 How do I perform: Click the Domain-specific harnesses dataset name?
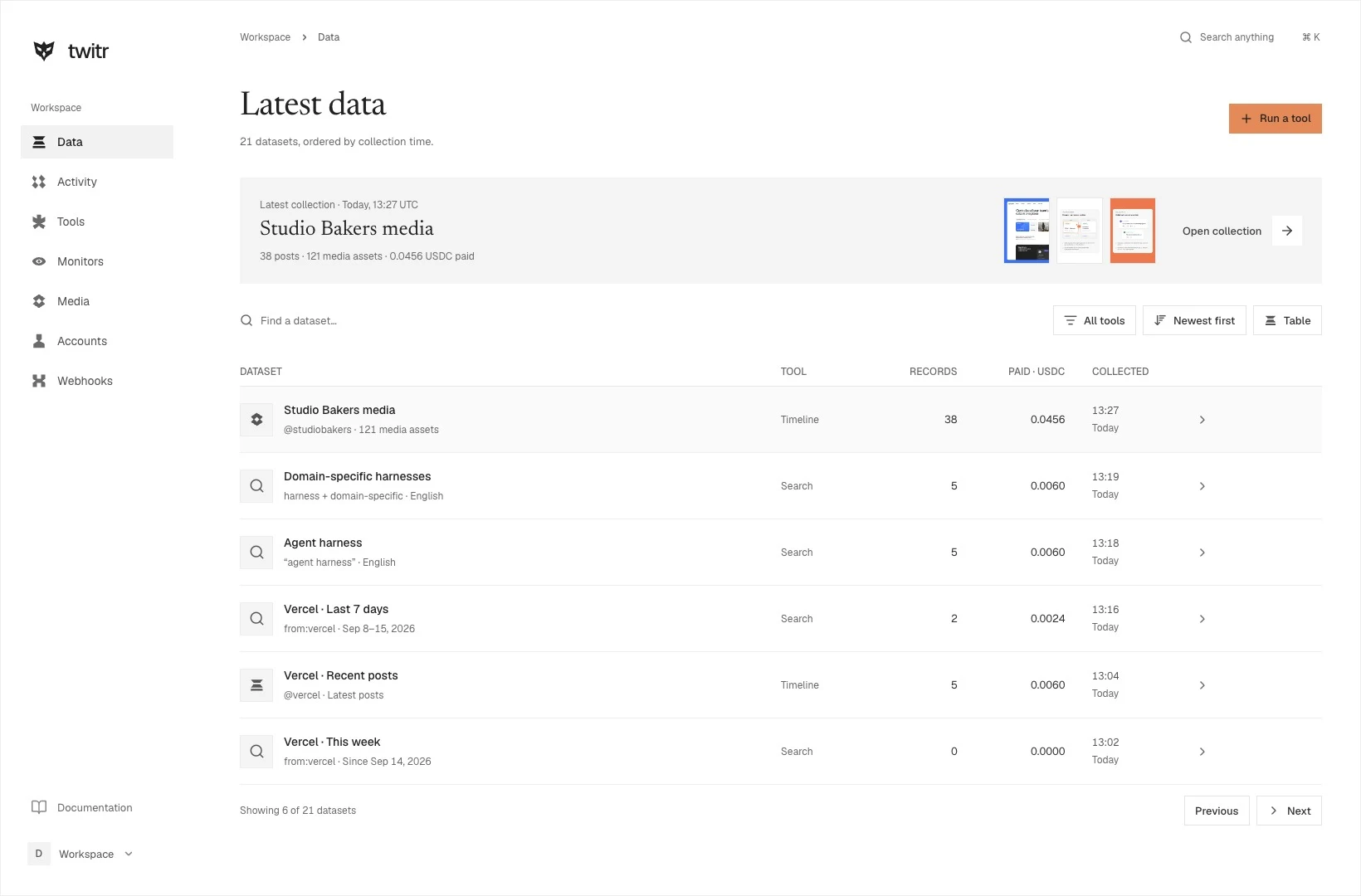click(x=358, y=476)
